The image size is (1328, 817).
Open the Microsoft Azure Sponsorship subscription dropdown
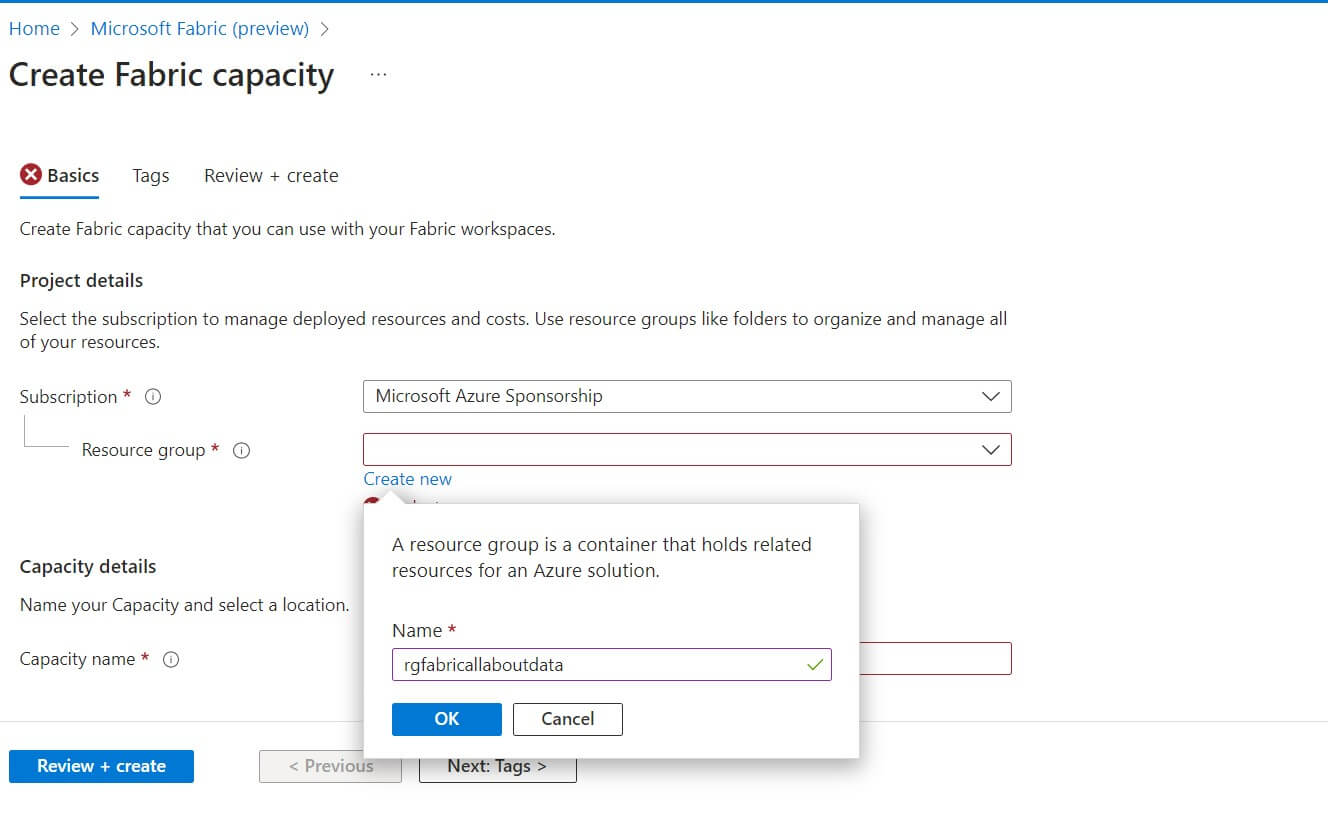click(x=687, y=396)
